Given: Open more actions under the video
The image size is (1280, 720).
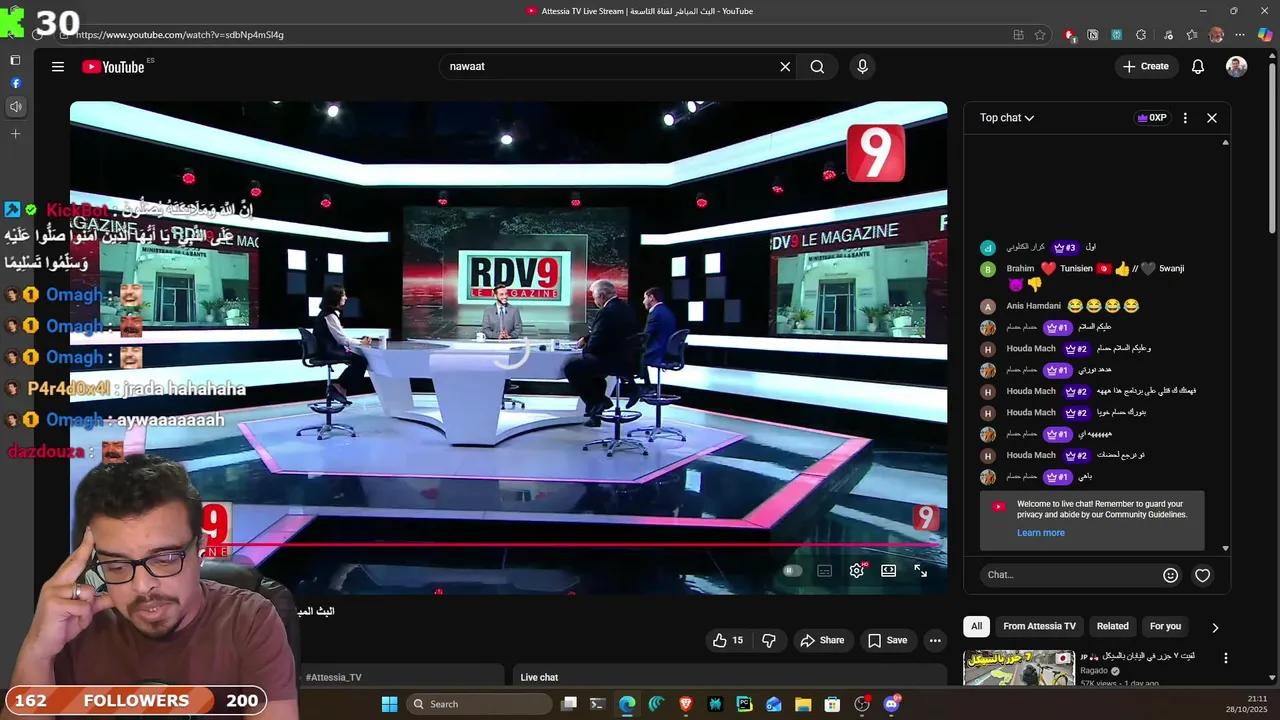Looking at the screenshot, I should [x=935, y=641].
